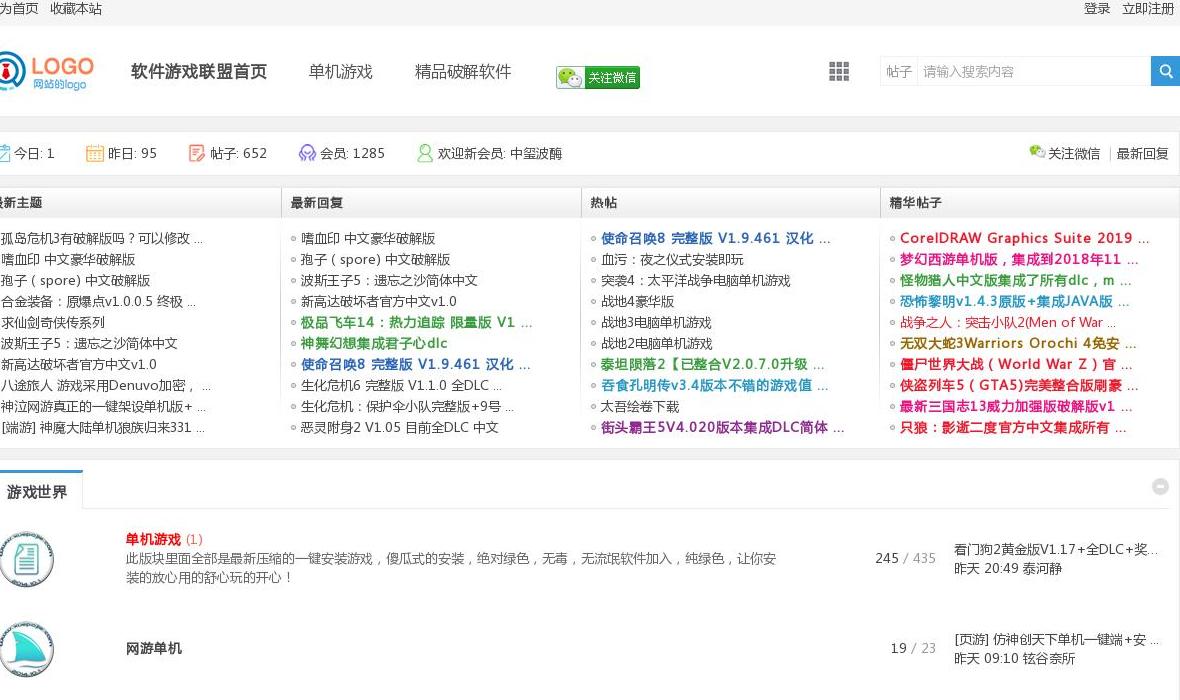
Task: Collapse the 游戏世界 section with the minus icon
Action: [1160, 486]
